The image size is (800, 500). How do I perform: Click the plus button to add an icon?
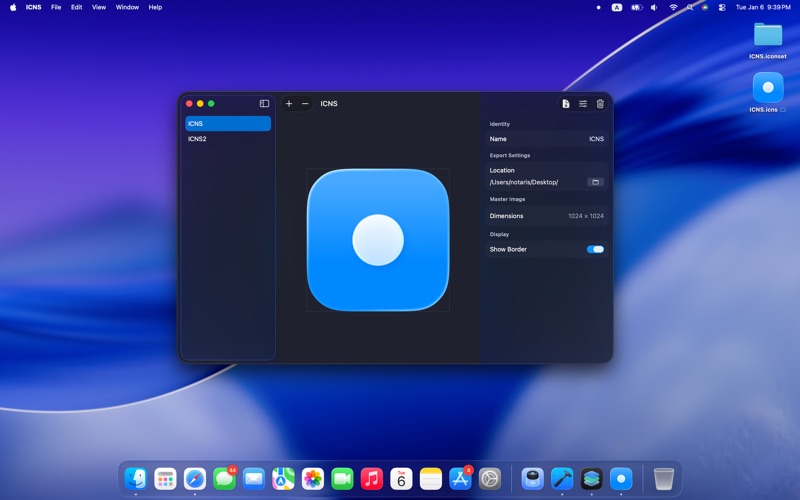pyautogui.click(x=289, y=104)
